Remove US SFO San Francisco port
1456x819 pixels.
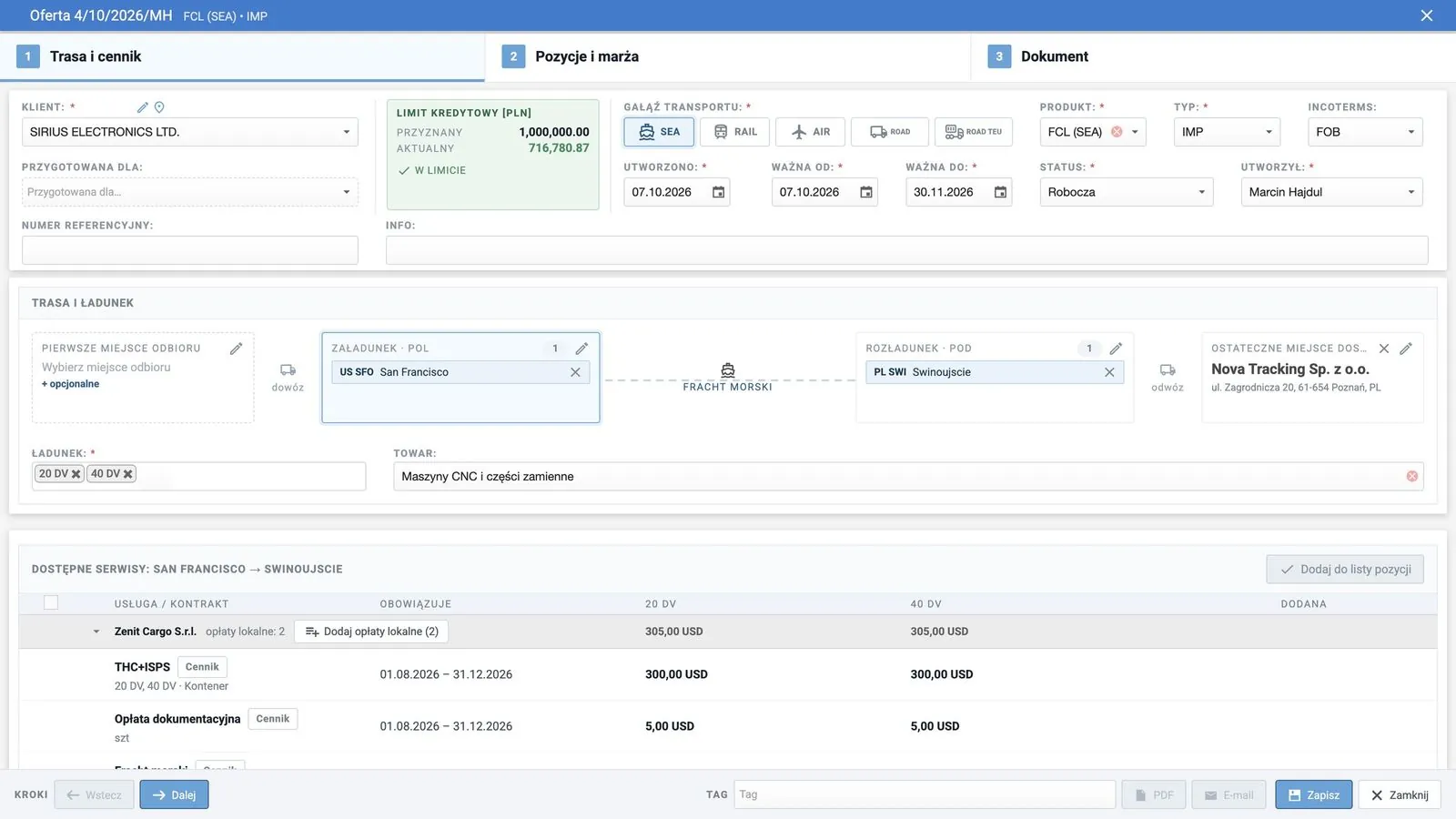[575, 372]
